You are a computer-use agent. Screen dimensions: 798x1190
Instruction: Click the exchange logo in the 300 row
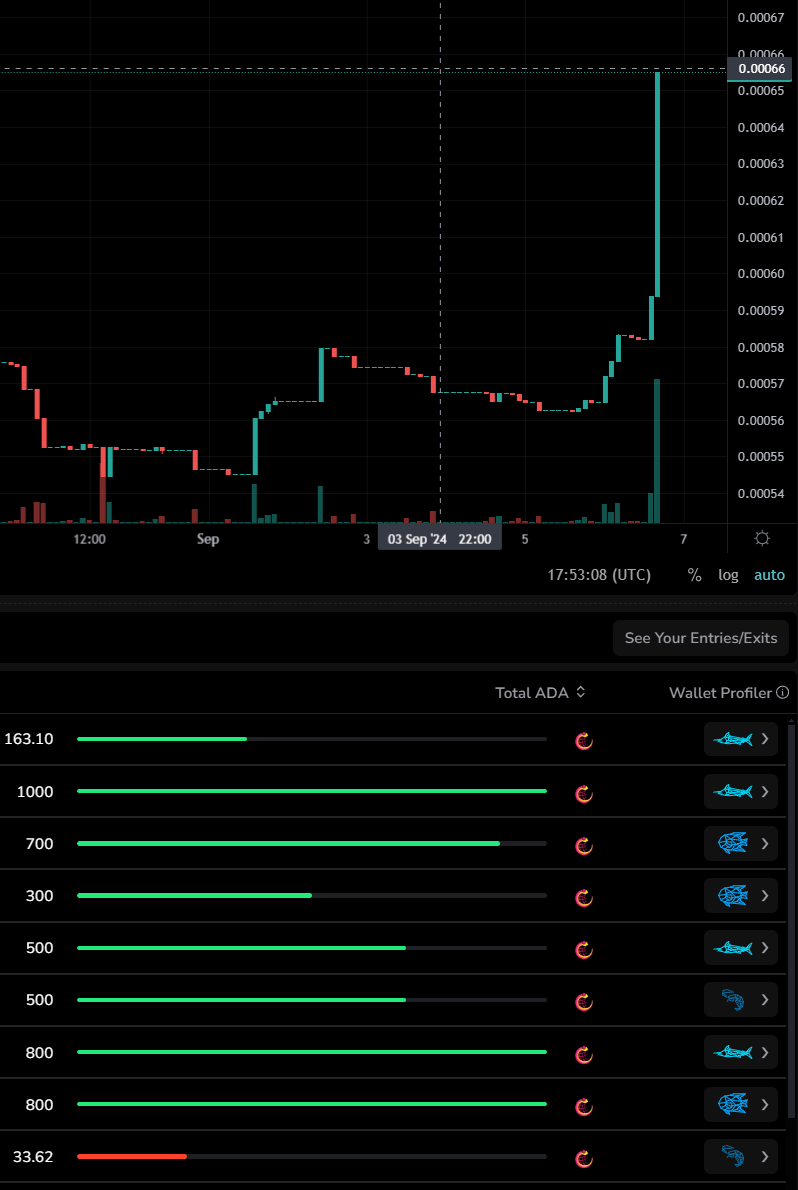click(584, 896)
